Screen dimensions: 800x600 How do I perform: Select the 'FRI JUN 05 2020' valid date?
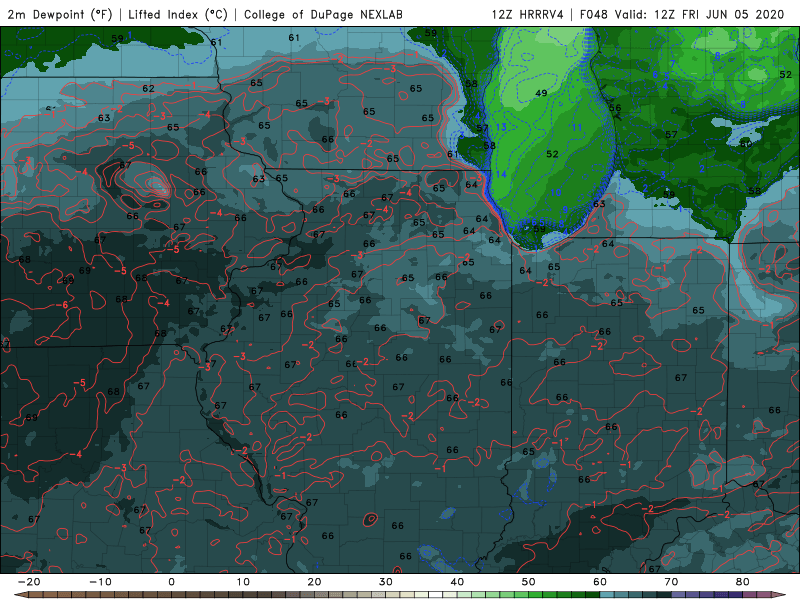pyautogui.click(x=733, y=14)
